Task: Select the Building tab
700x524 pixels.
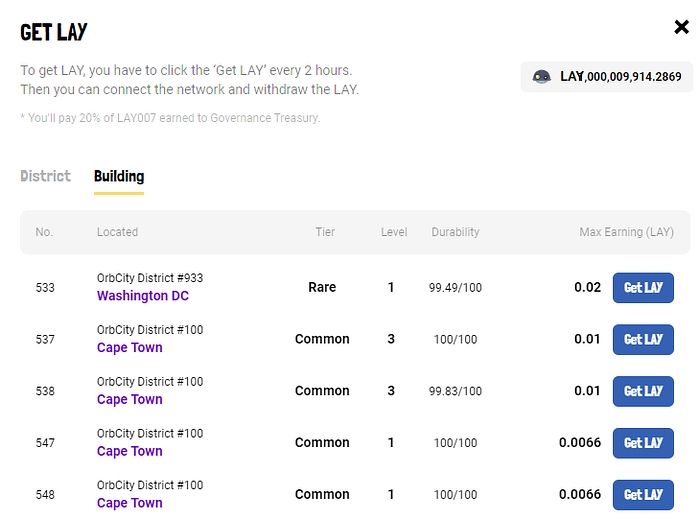Action: click(x=119, y=176)
